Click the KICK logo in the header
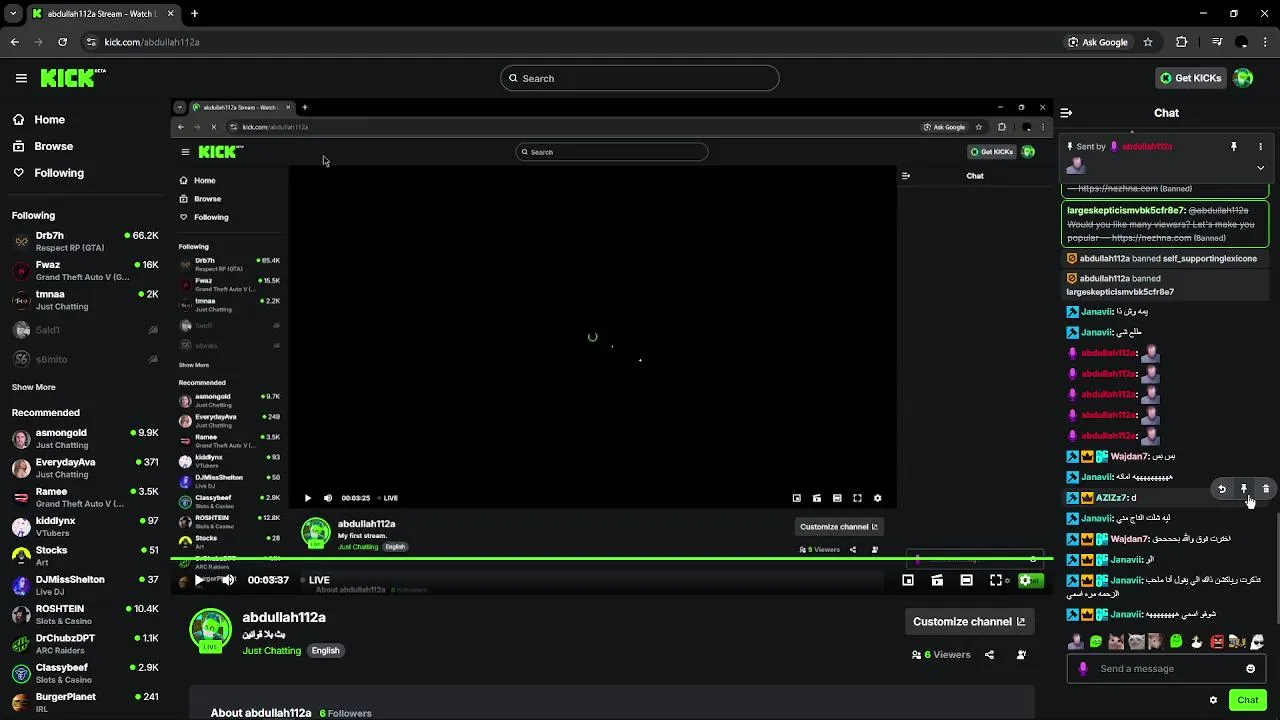The image size is (1280, 720). (x=73, y=78)
